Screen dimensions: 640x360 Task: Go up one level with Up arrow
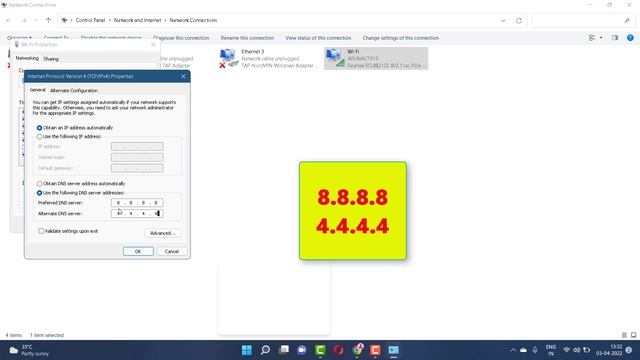coord(49,20)
